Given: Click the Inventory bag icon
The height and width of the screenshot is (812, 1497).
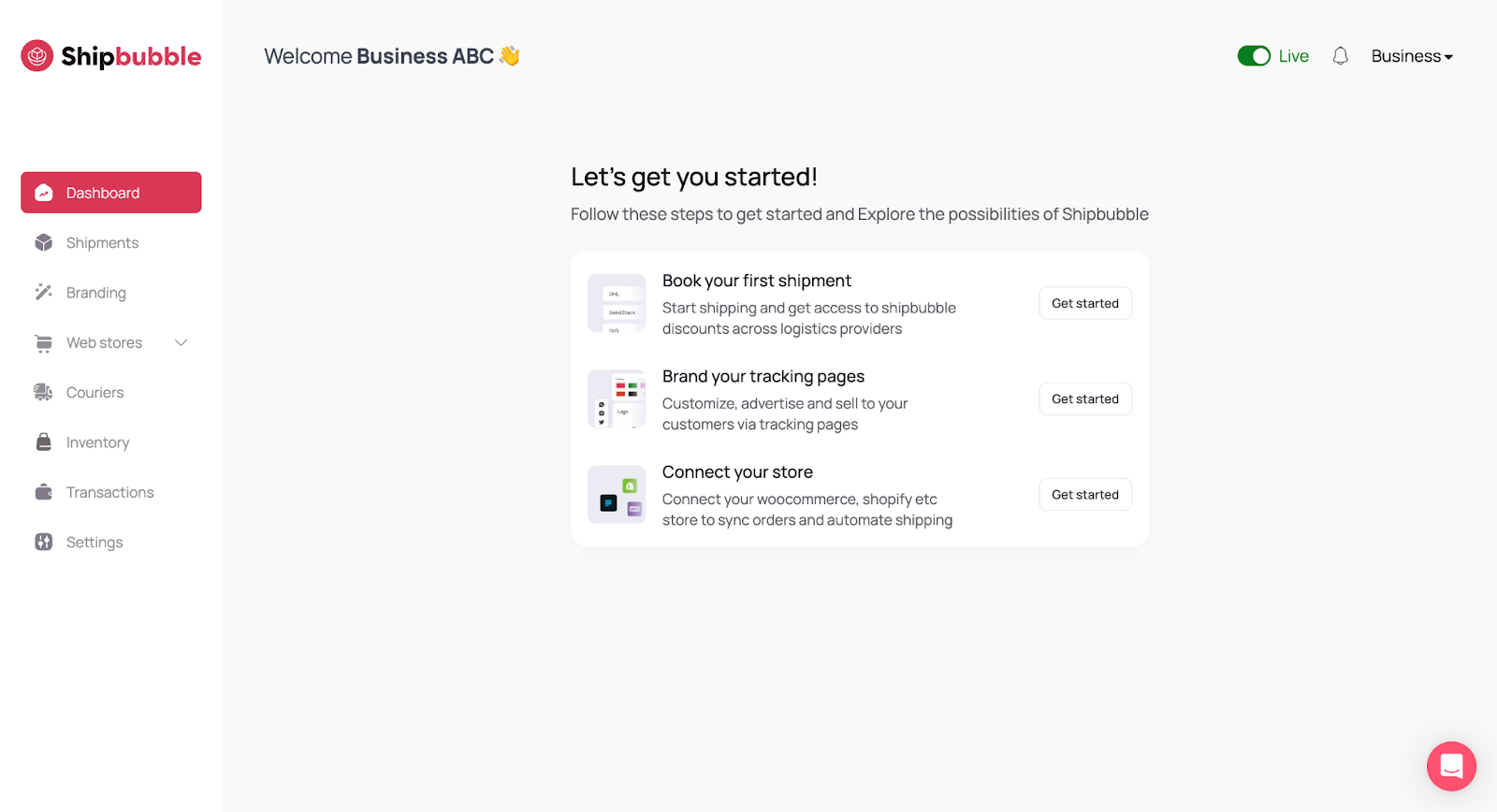Looking at the screenshot, I should coord(44,442).
